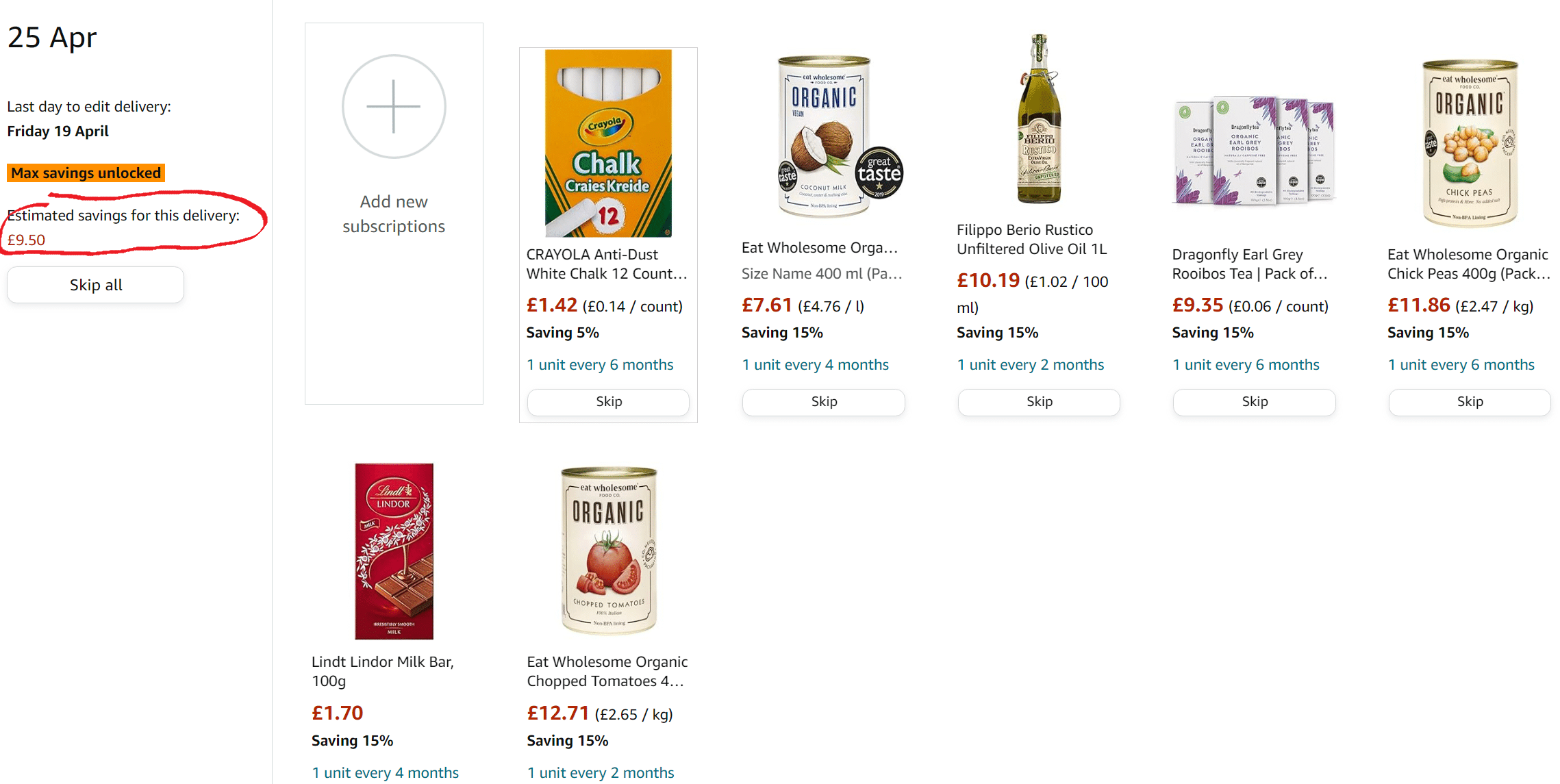
Task: Skip the coconut milk delivery
Action: 824,402
